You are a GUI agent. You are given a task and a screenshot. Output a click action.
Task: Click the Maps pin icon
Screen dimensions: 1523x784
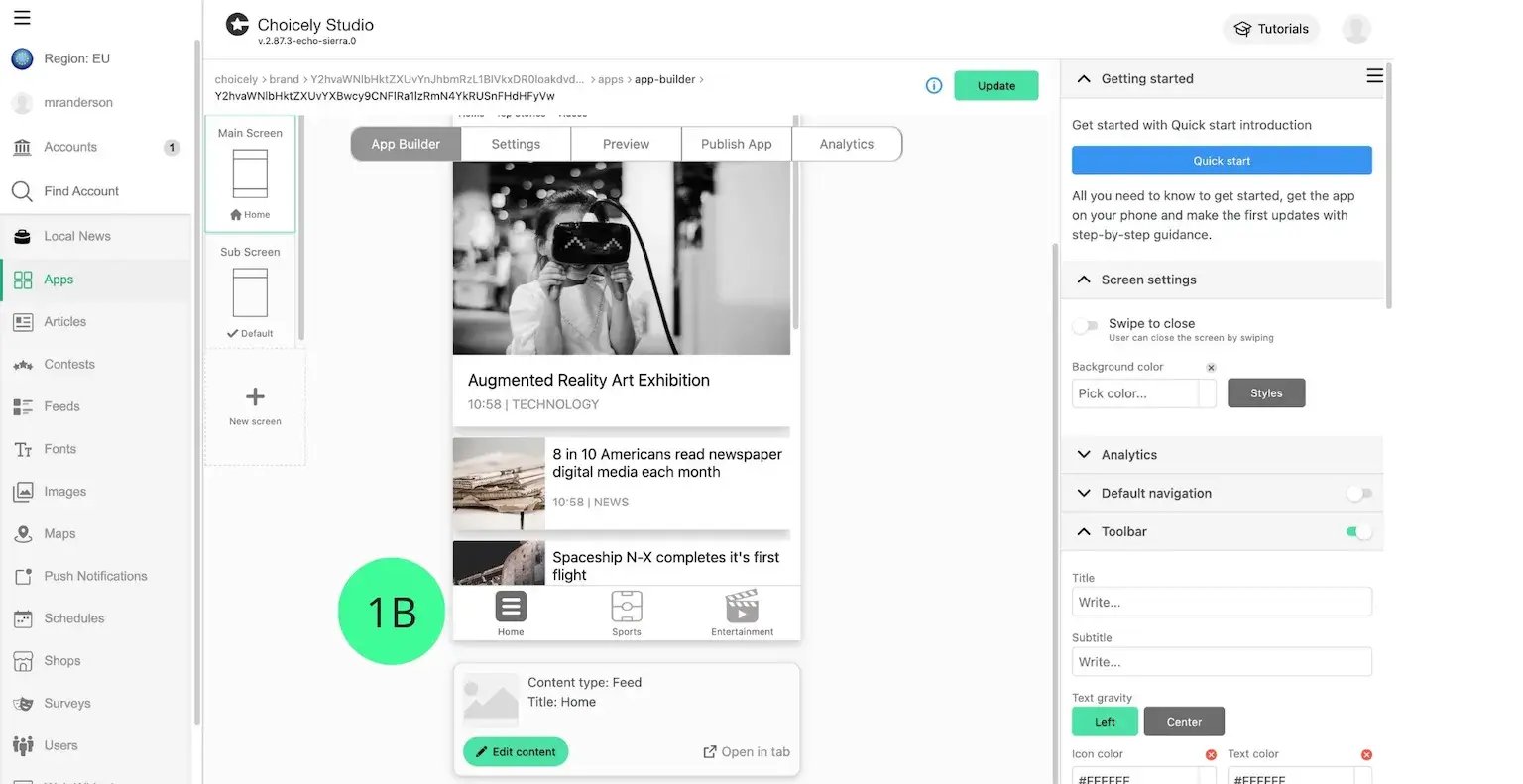pos(23,534)
